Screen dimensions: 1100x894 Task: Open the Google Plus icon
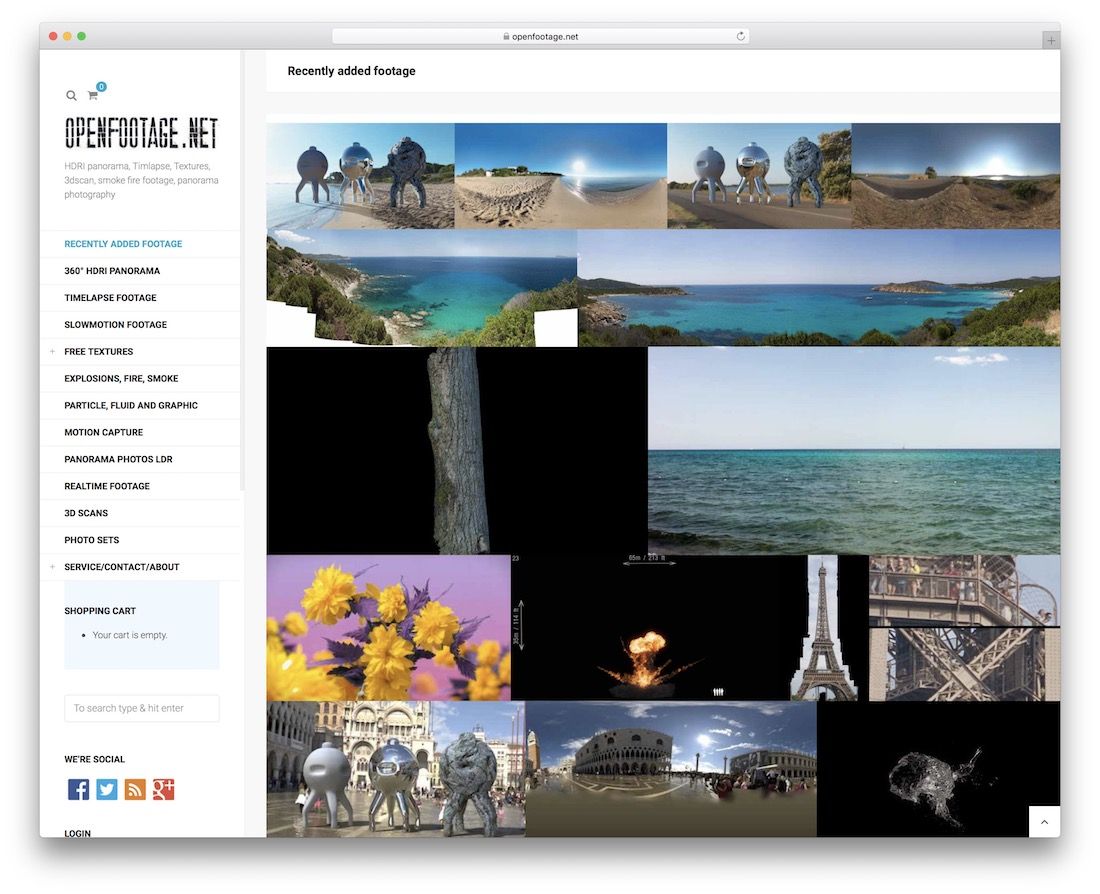point(163,789)
